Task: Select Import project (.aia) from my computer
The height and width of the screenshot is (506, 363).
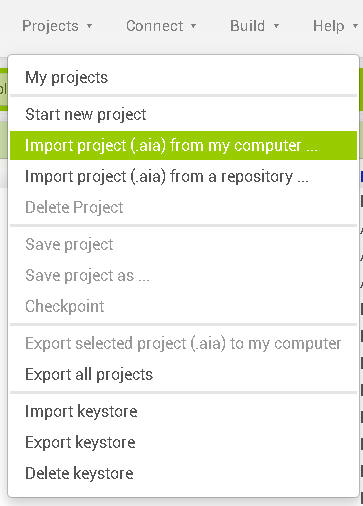Action: coord(183,146)
